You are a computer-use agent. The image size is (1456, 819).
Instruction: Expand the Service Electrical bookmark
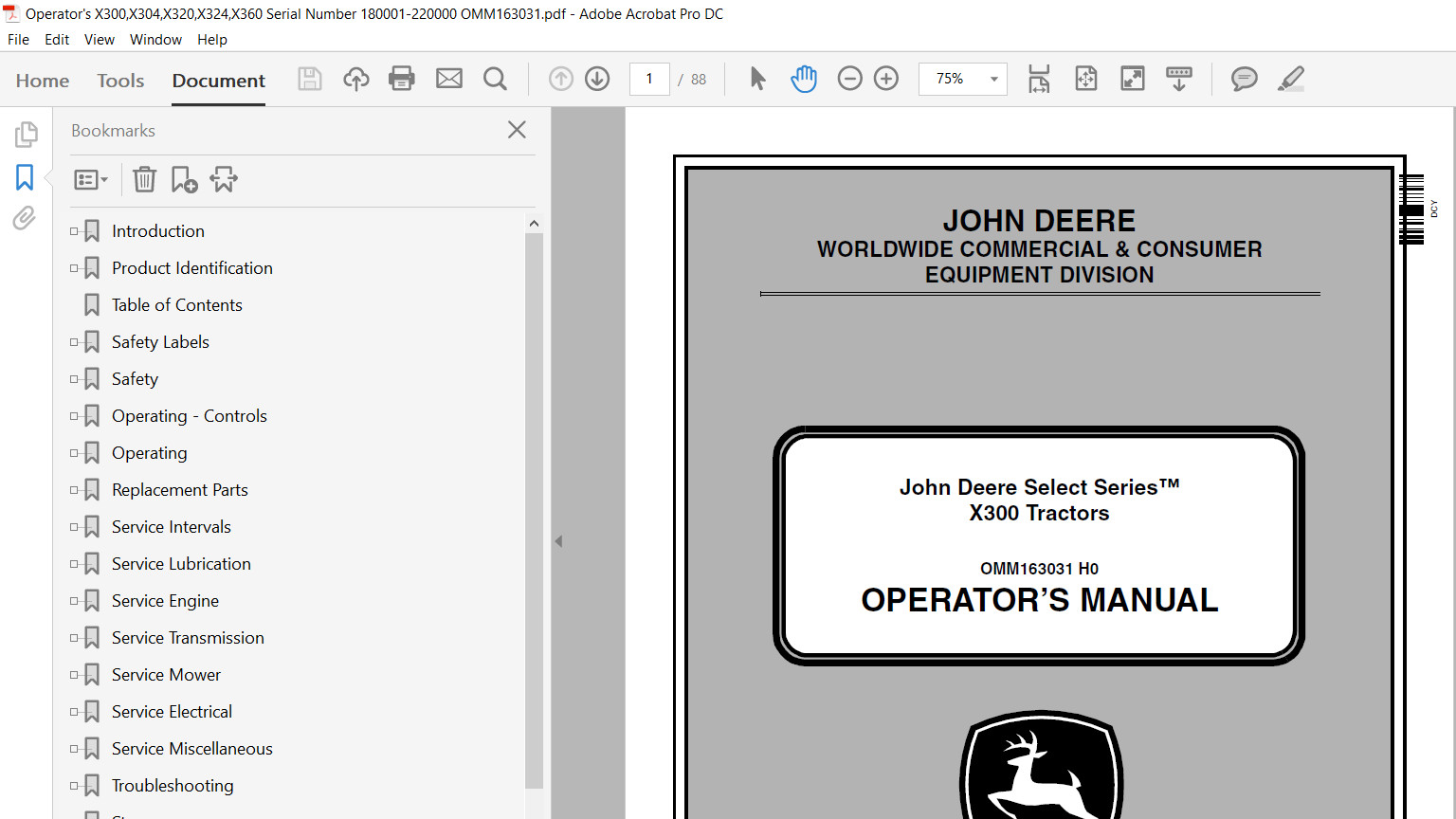click(x=74, y=712)
